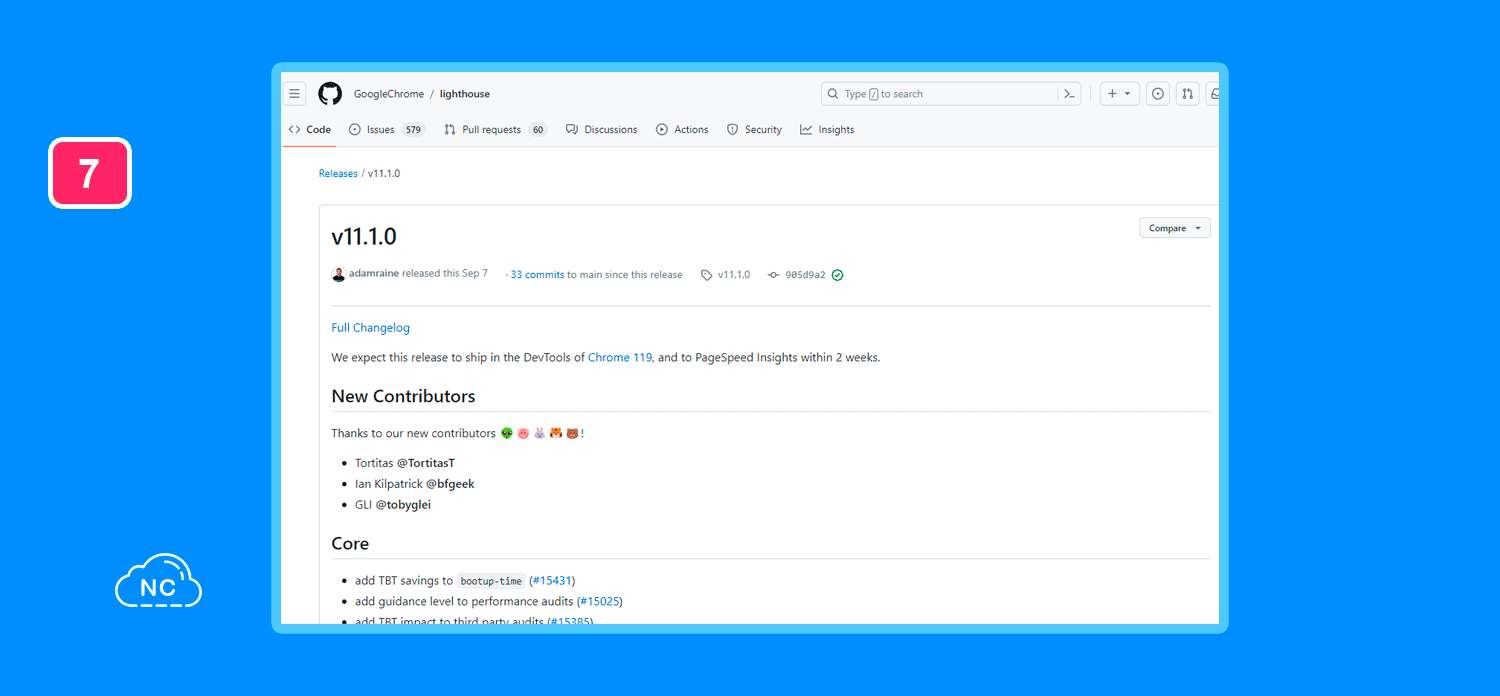This screenshot has width=1500, height=696.
Task: Switch to the Pull requests tab
Action: tap(496, 130)
